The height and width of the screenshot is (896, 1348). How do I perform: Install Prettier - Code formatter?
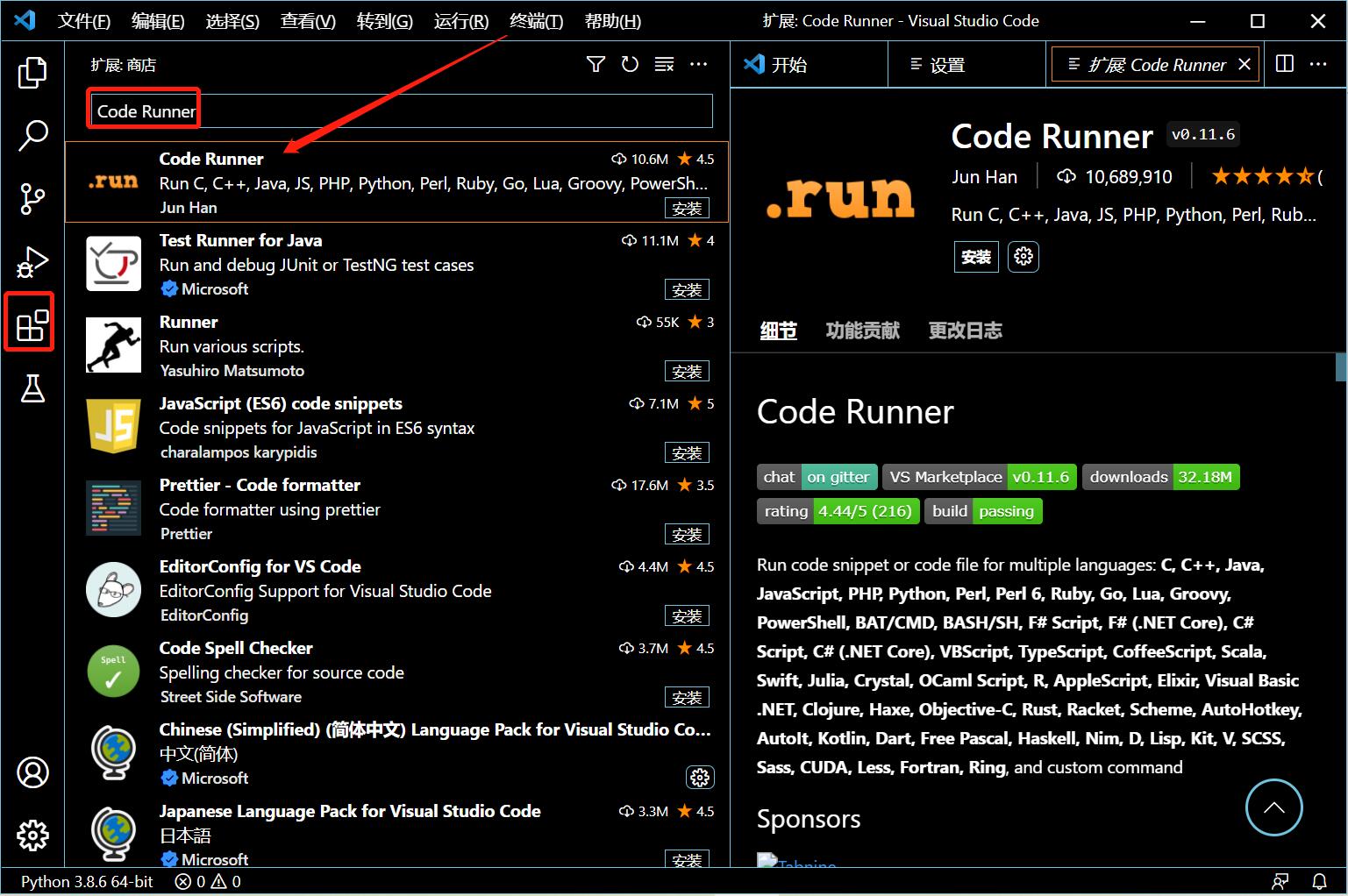coord(687,534)
